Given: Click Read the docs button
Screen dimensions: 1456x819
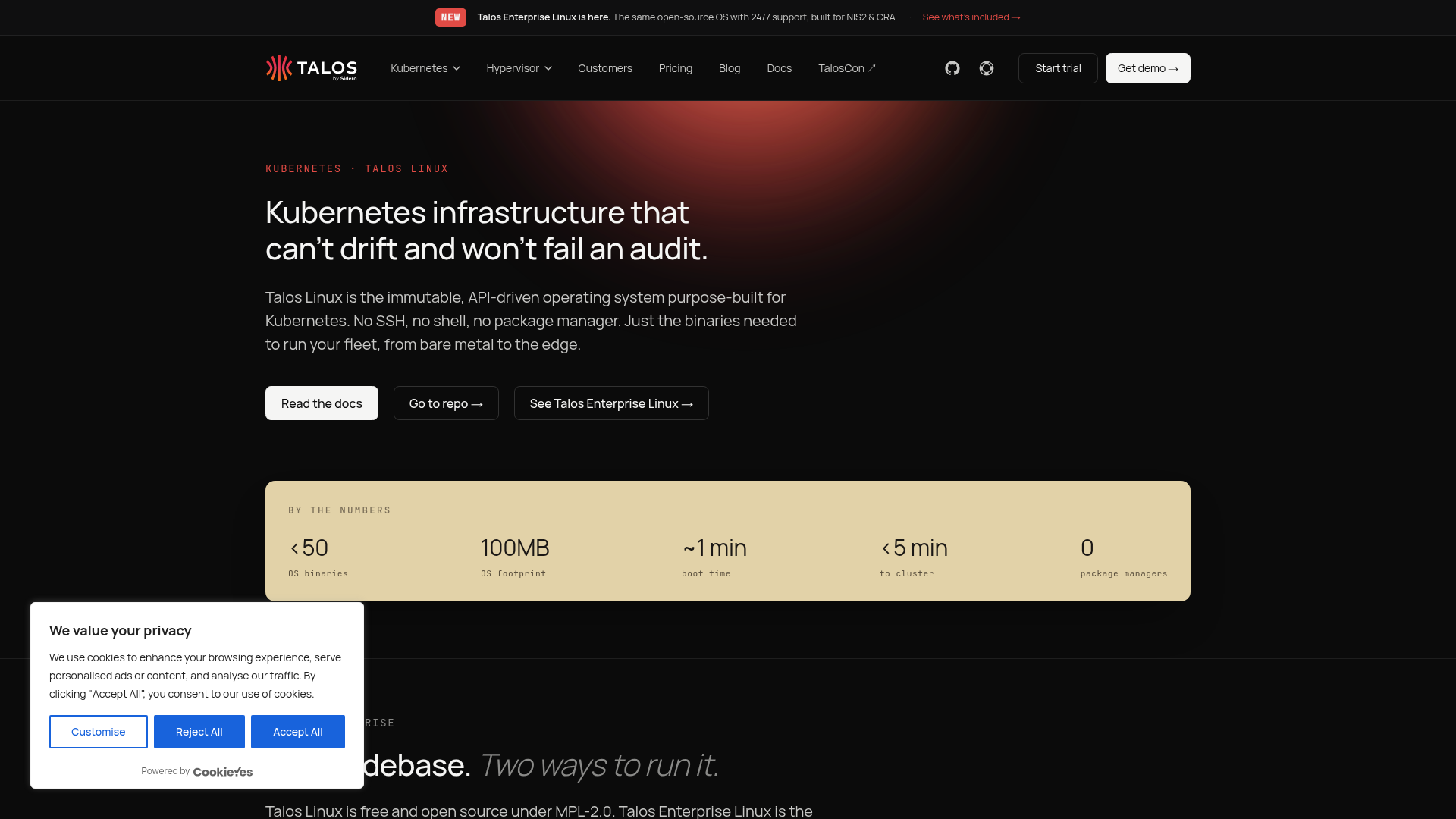Looking at the screenshot, I should coord(322,403).
